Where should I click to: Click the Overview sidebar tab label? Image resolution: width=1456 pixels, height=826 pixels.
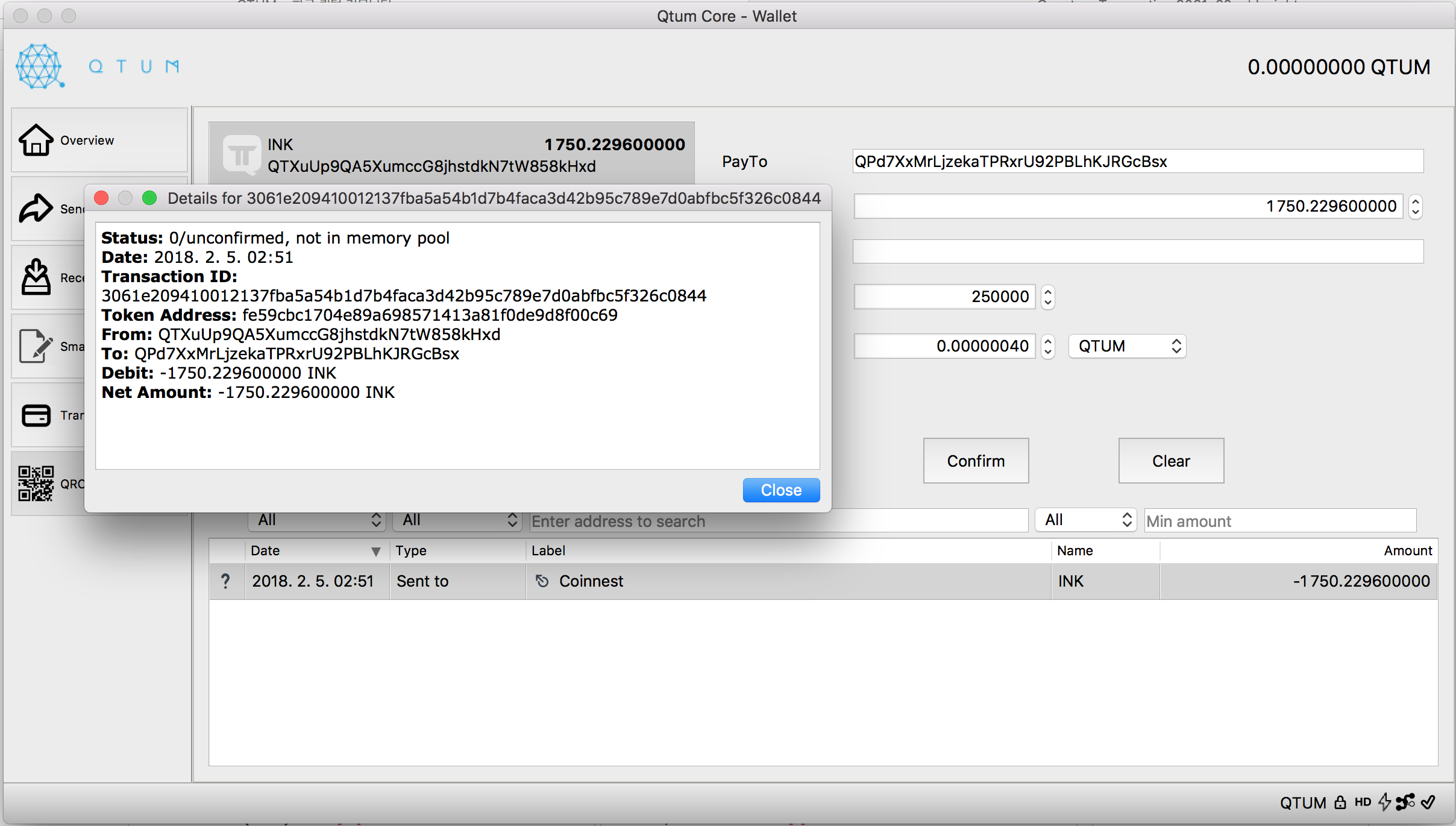pos(87,140)
